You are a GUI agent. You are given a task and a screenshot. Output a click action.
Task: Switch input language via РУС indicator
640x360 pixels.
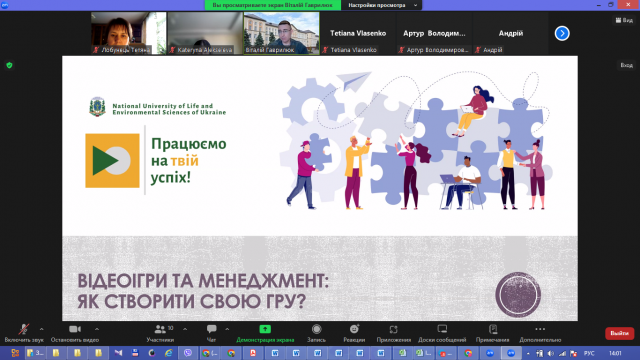coord(589,353)
